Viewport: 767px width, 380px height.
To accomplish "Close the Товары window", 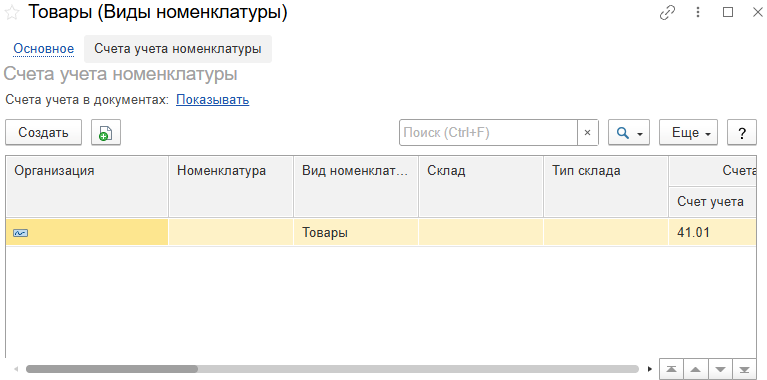I will pos(757,13).
